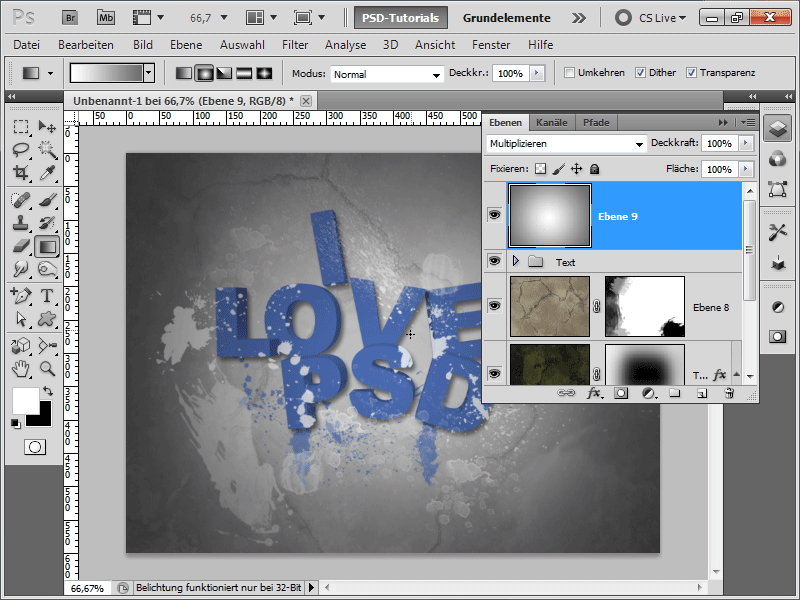Select the Gradient tool
The height and width of the screenshot is (600, 800).
pyautogui.click(x=47, y=247)
